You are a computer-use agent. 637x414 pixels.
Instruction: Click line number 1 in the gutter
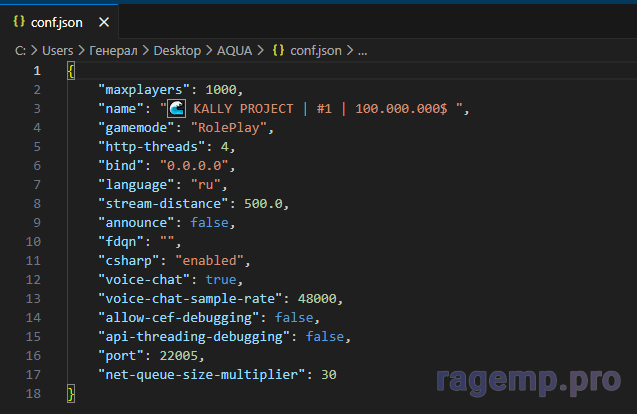click(x=37, y=71)
